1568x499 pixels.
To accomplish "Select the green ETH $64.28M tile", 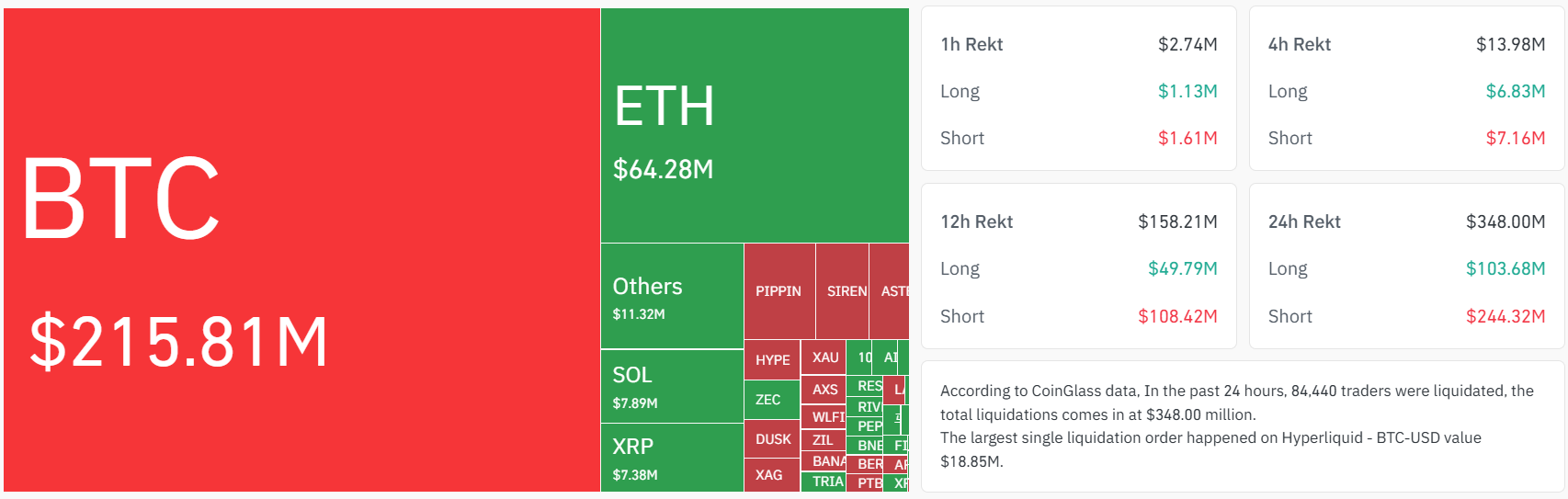I will coord(755,126).
